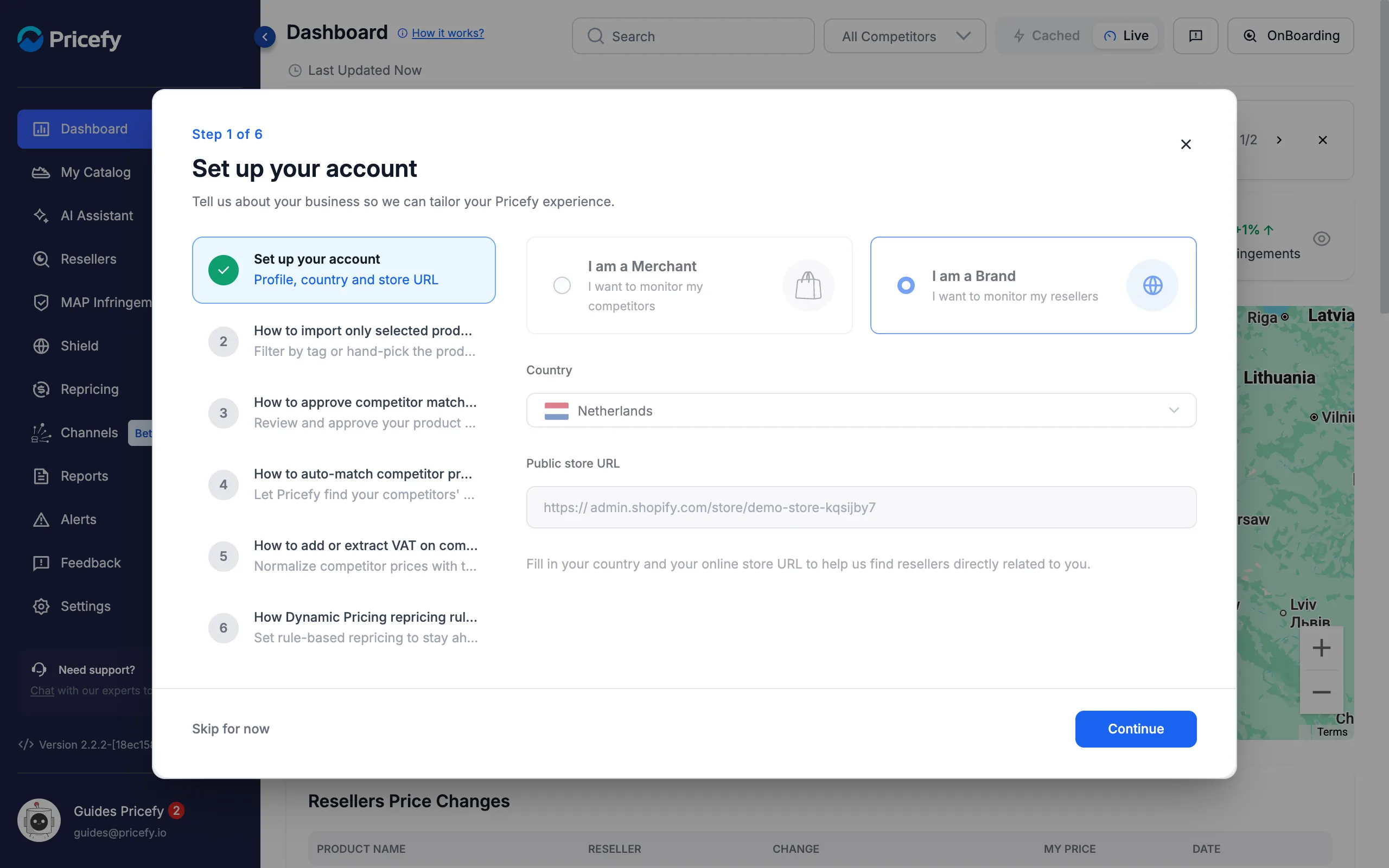This screenshot has height=868, width=1389.
Task: Click the shopping bag Merchant icon
Action: (x=808, y=285)
